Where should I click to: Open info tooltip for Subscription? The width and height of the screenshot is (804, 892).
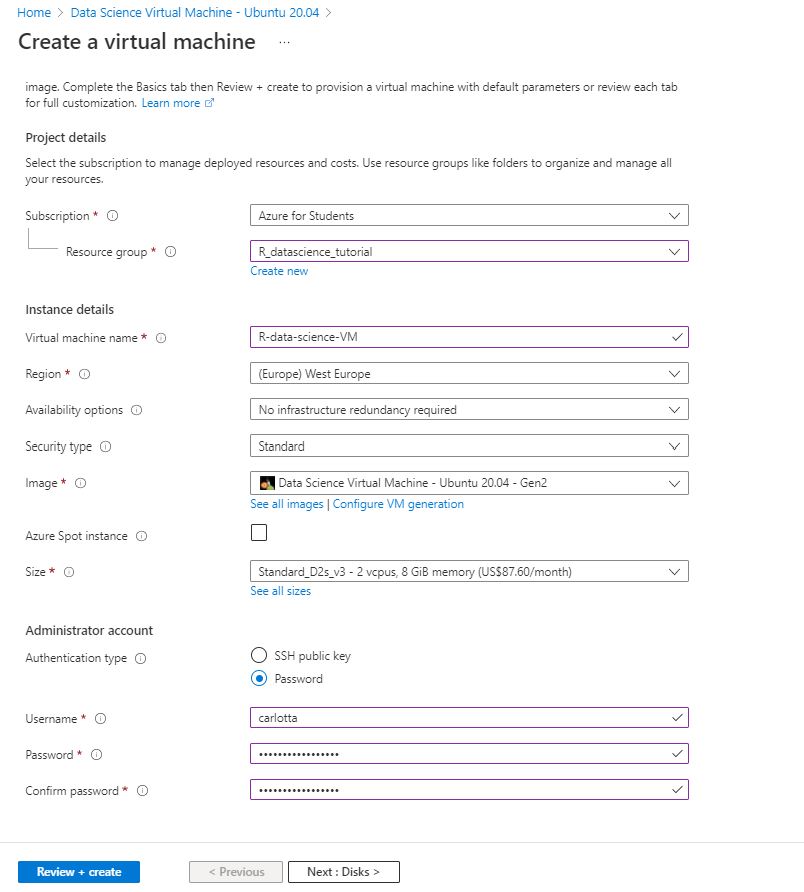tap(113, 216)
